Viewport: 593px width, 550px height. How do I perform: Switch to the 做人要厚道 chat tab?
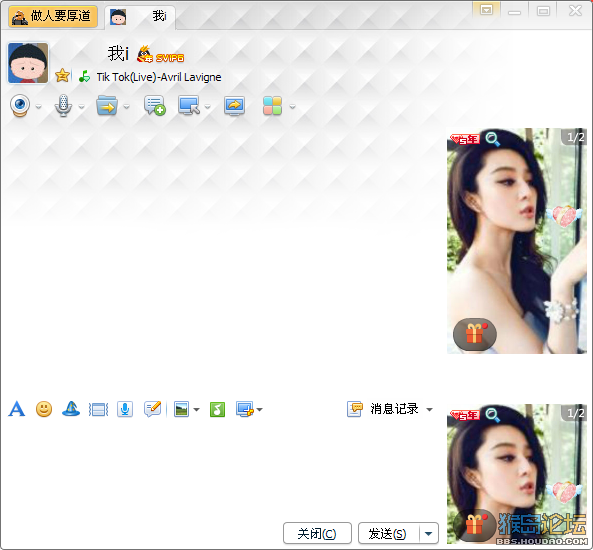tap(53, 16)
